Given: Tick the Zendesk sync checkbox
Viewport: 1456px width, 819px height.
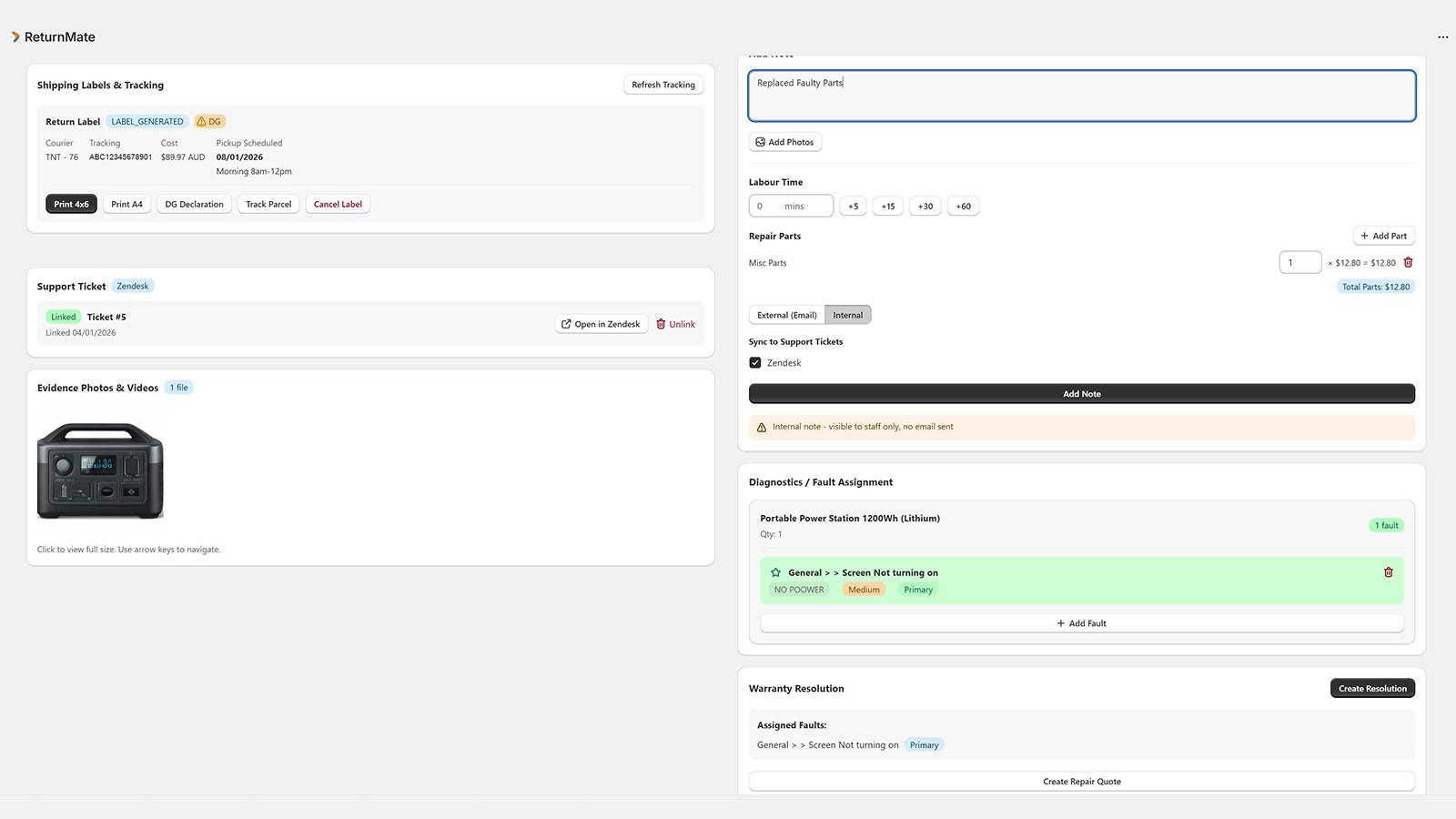Looking at the screenshot, I should pyautogui.click(x=755, y=362).
